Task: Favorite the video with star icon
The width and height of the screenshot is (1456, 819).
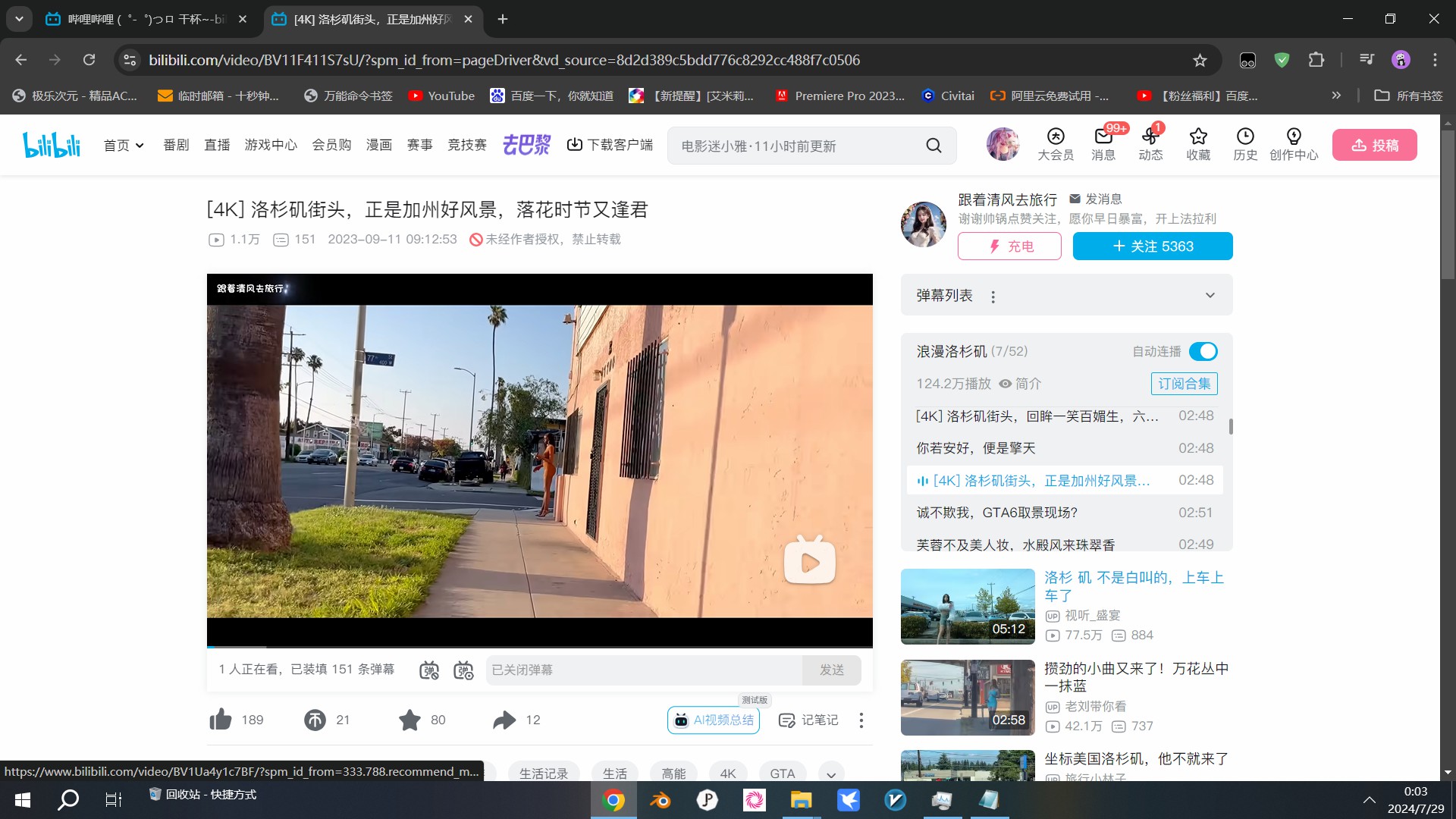Action: 409,720
